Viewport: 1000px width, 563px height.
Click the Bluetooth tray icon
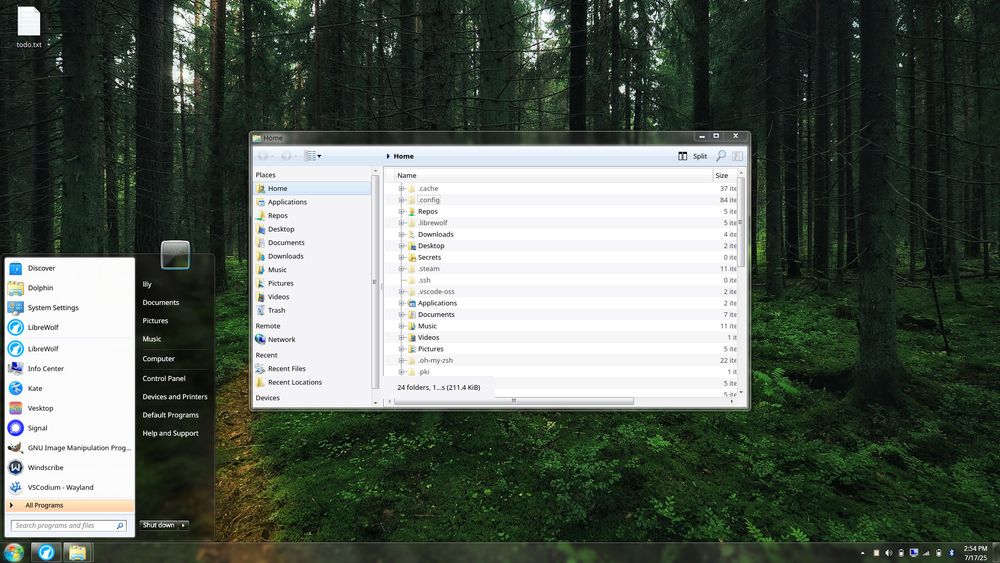pyautogui.click(x=952, y=553)
